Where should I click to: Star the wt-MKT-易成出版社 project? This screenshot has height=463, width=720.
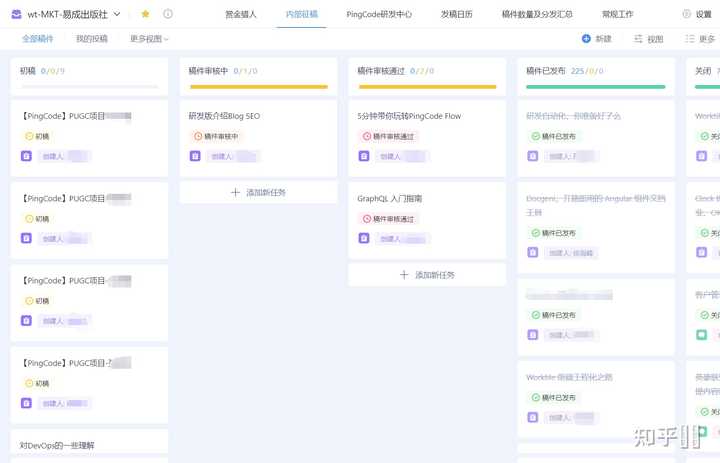point(146,14)
